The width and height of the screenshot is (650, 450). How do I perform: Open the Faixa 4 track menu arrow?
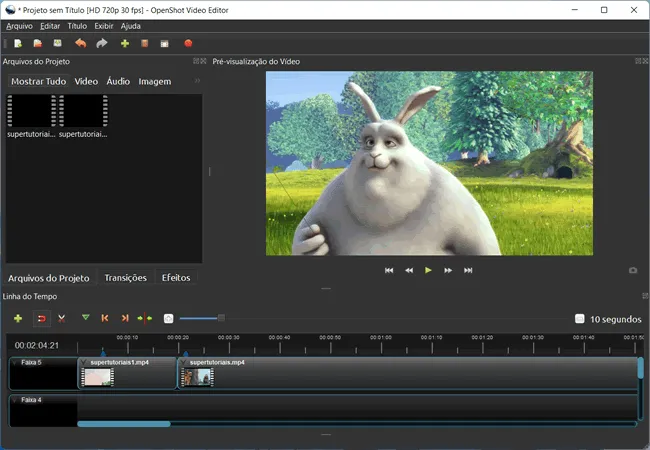[15, 400]
